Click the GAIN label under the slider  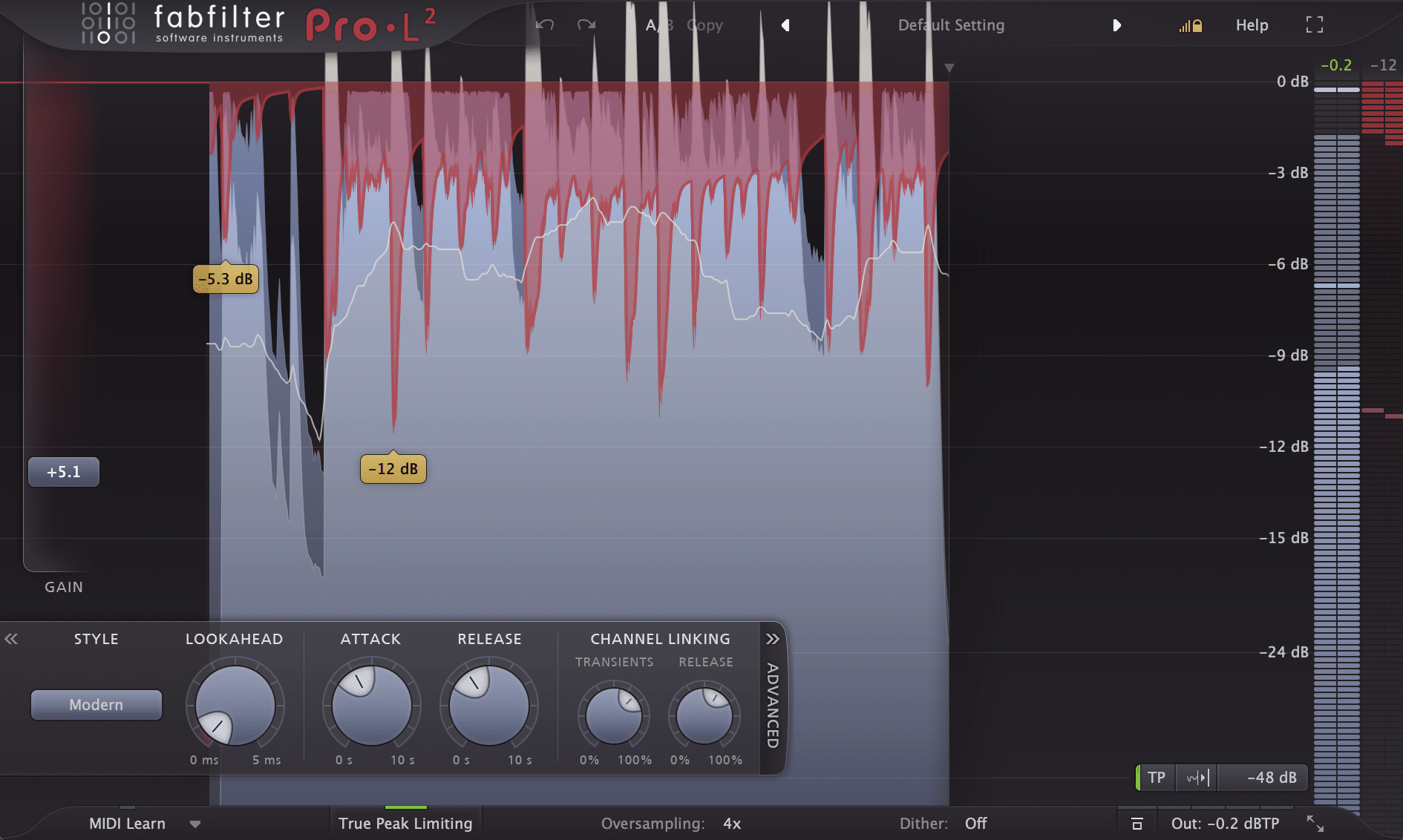(x=64, y=587)
